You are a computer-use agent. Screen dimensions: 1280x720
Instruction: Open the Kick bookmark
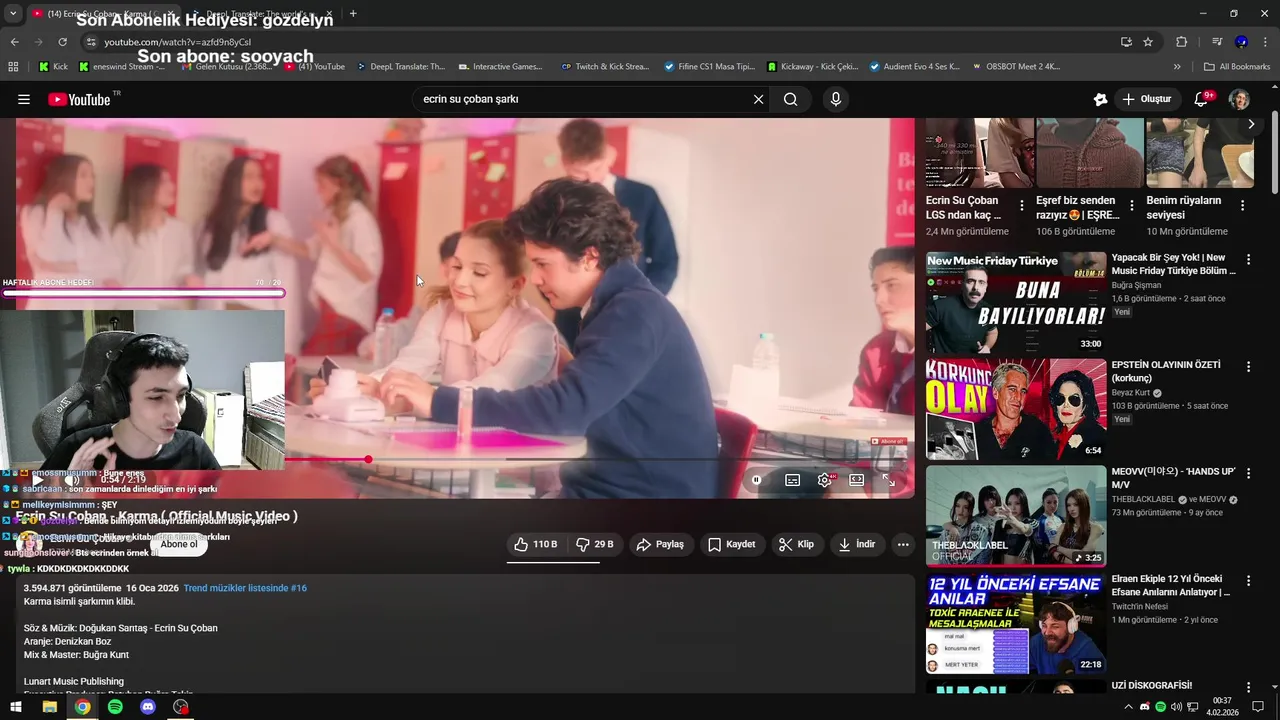coord(53,67)
